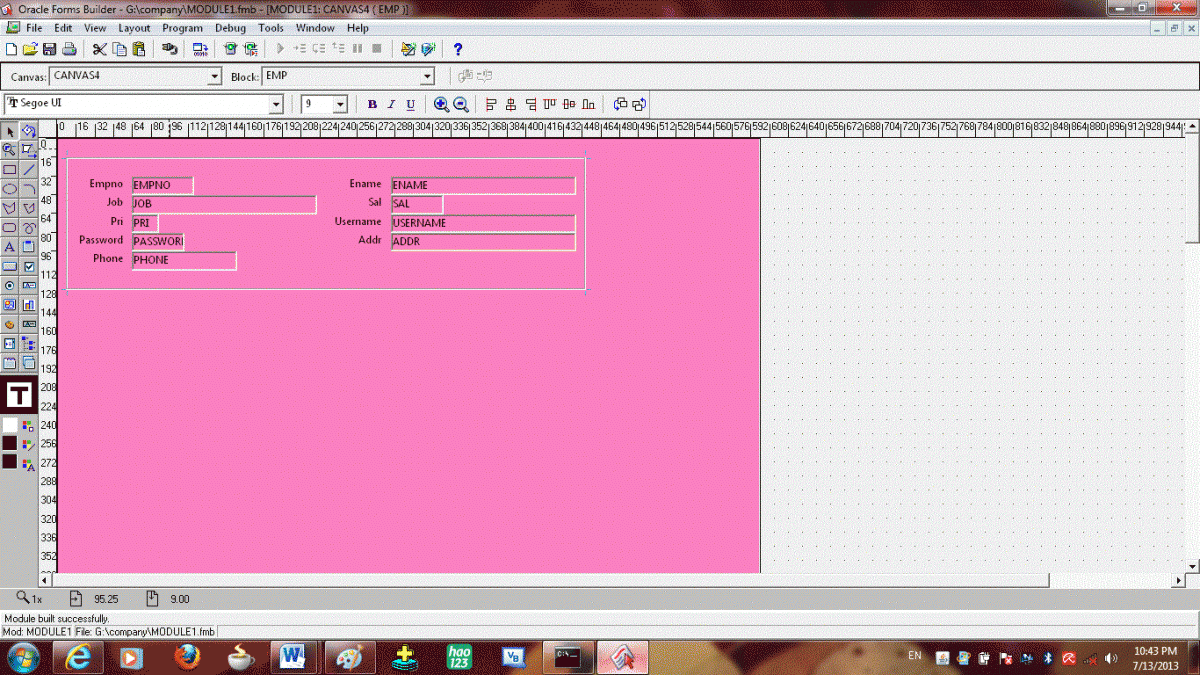
Task: Click the Cut scissors icon
Action: 99,49
